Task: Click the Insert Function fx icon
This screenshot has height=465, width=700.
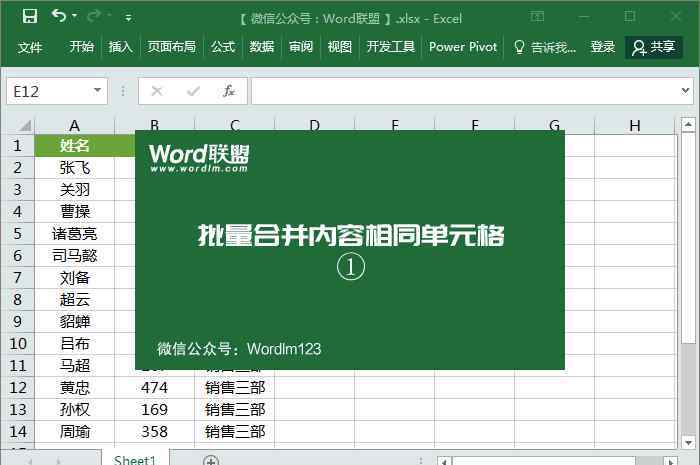Action: coord(229,91)
